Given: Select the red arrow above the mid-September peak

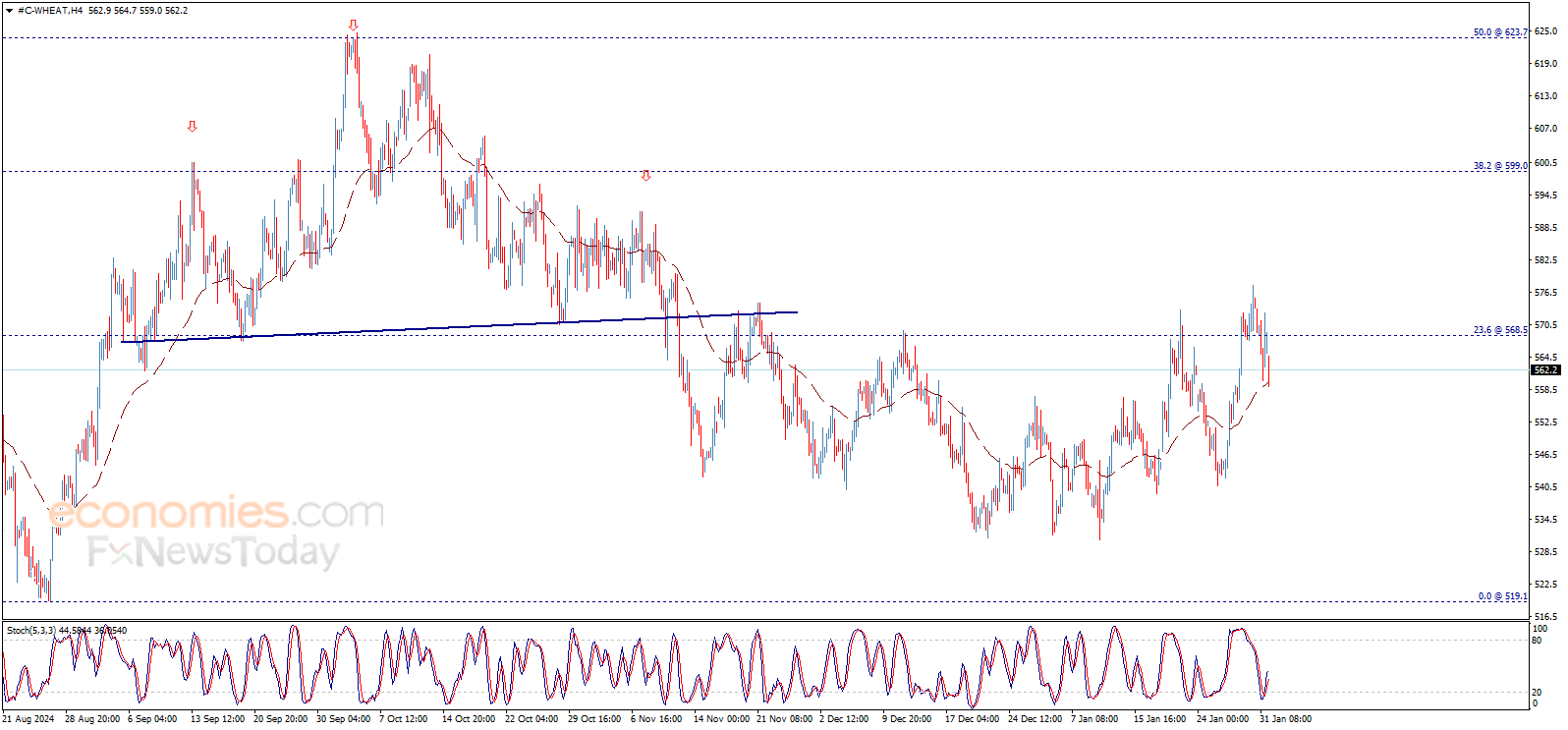Looking at the screenshot, I should tap(193, 127).
